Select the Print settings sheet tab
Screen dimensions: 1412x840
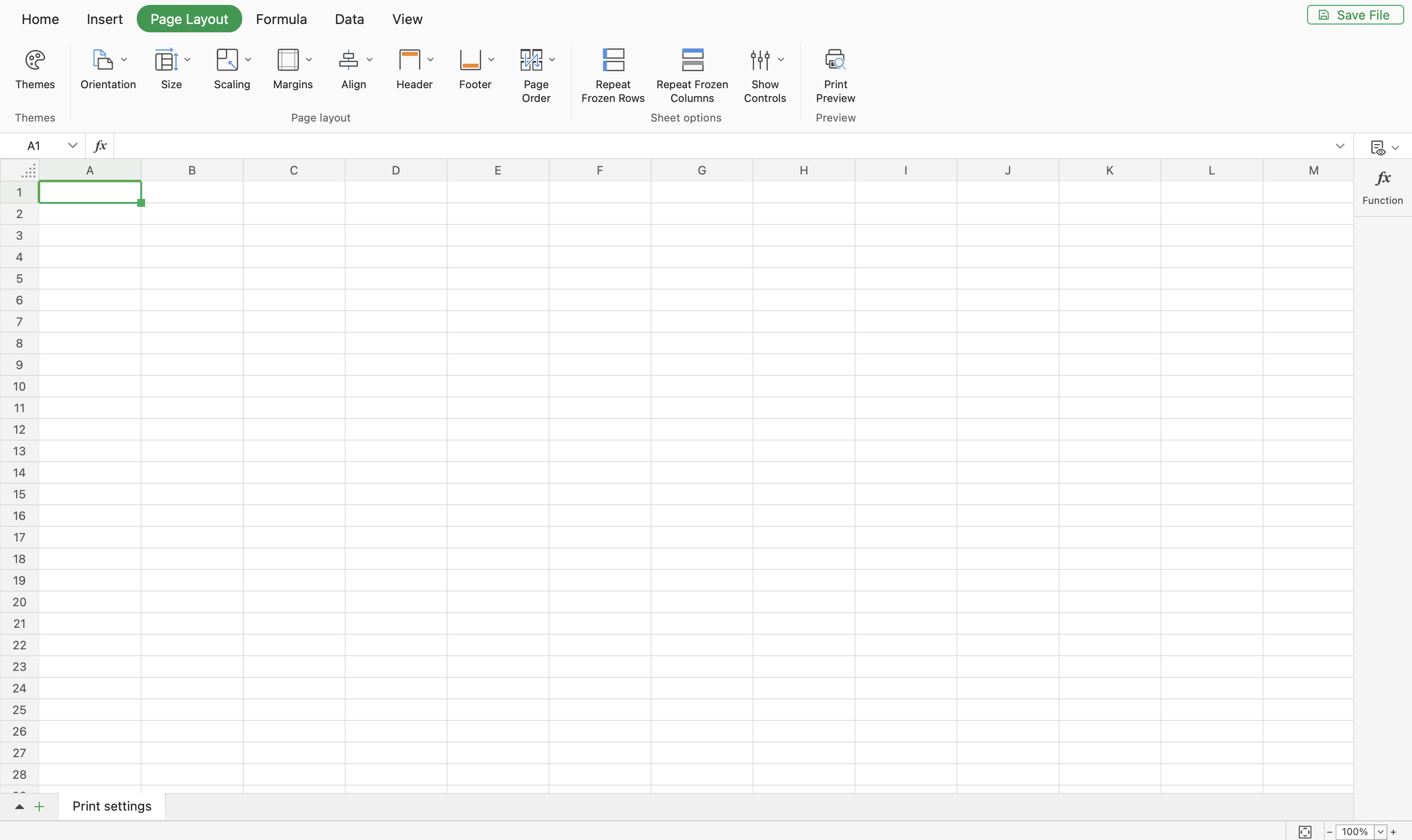[x=111, y=806]
